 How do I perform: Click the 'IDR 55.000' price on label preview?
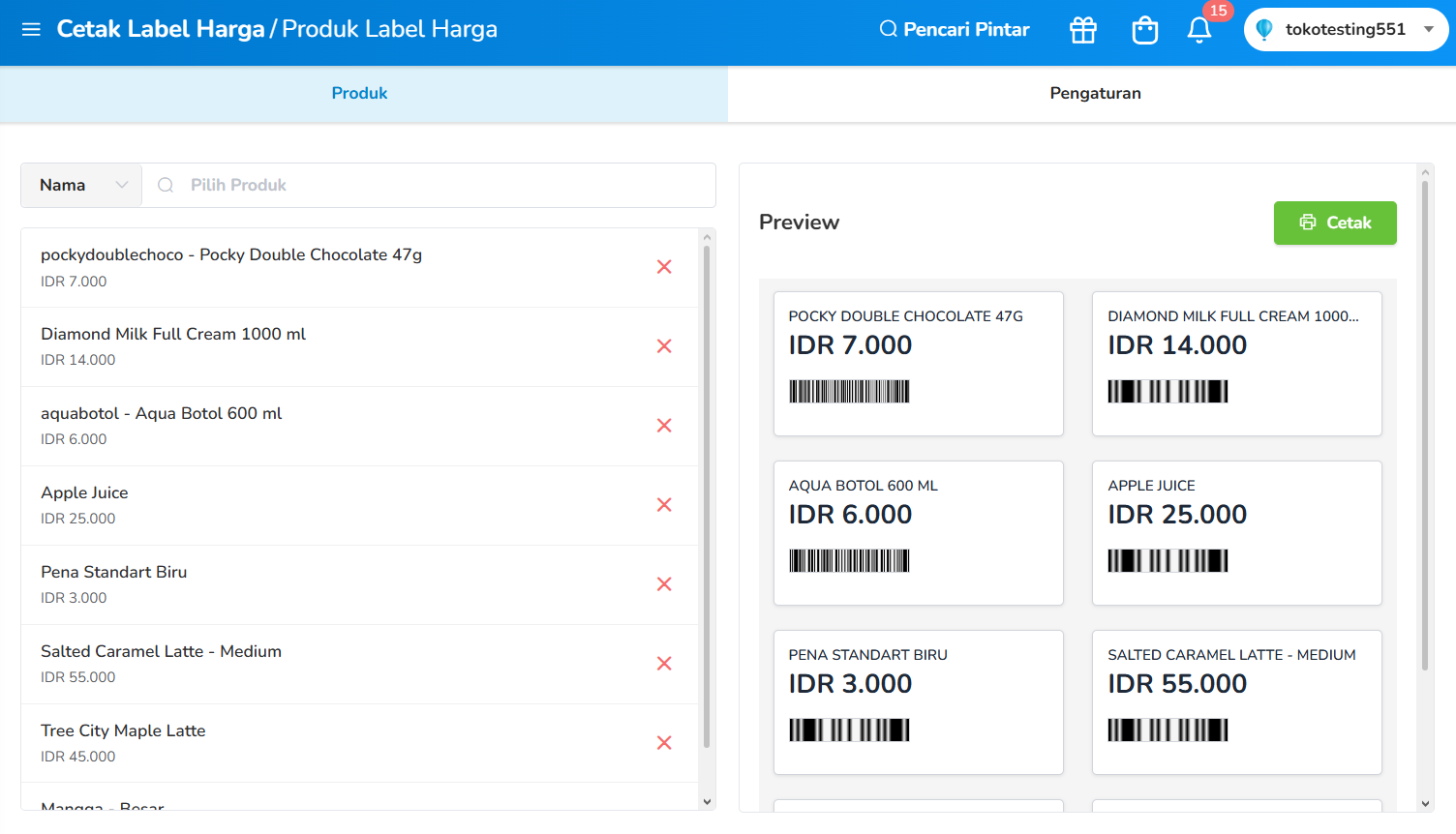coord(1177,684)
